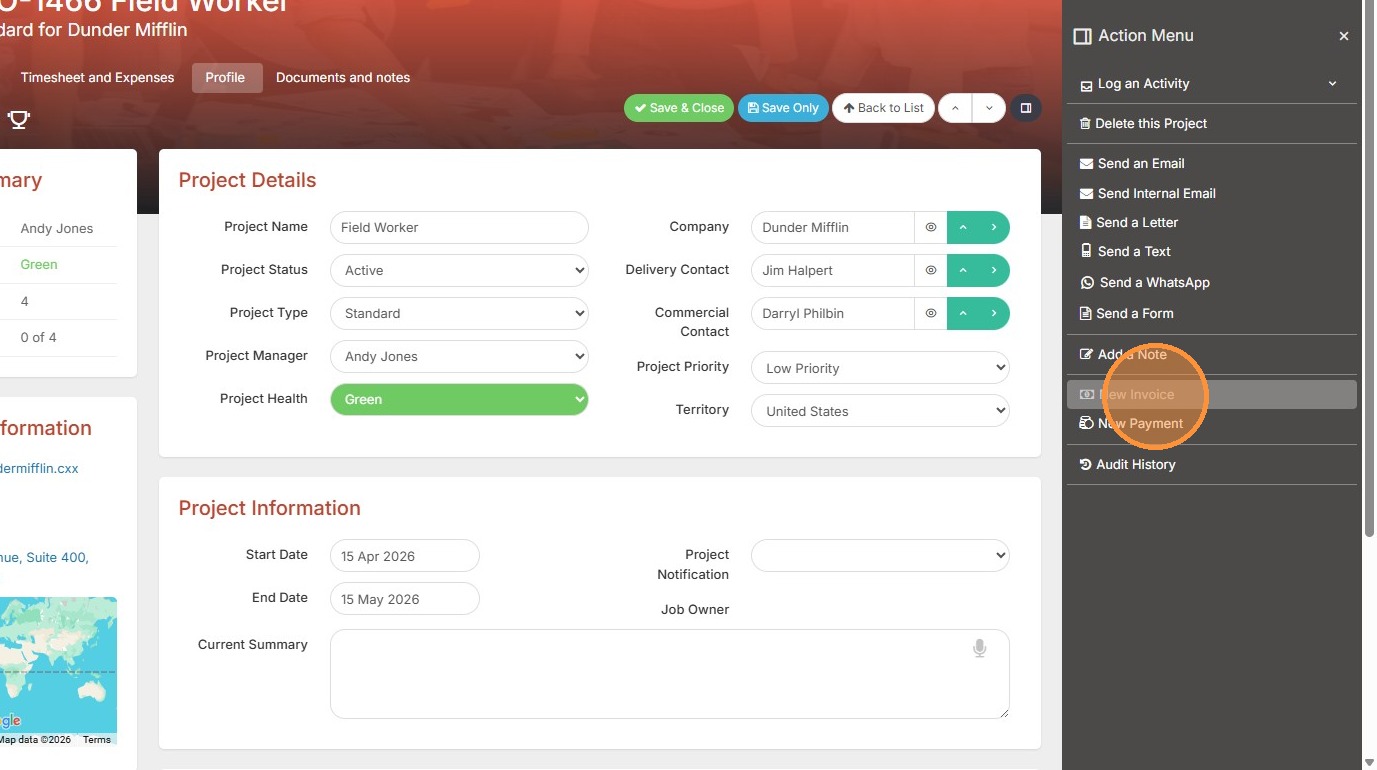Image resolution: width=1377 pixels, height=770 pixels.
Task: Click the 'Project Information' heading
Action: coord(270,508)
